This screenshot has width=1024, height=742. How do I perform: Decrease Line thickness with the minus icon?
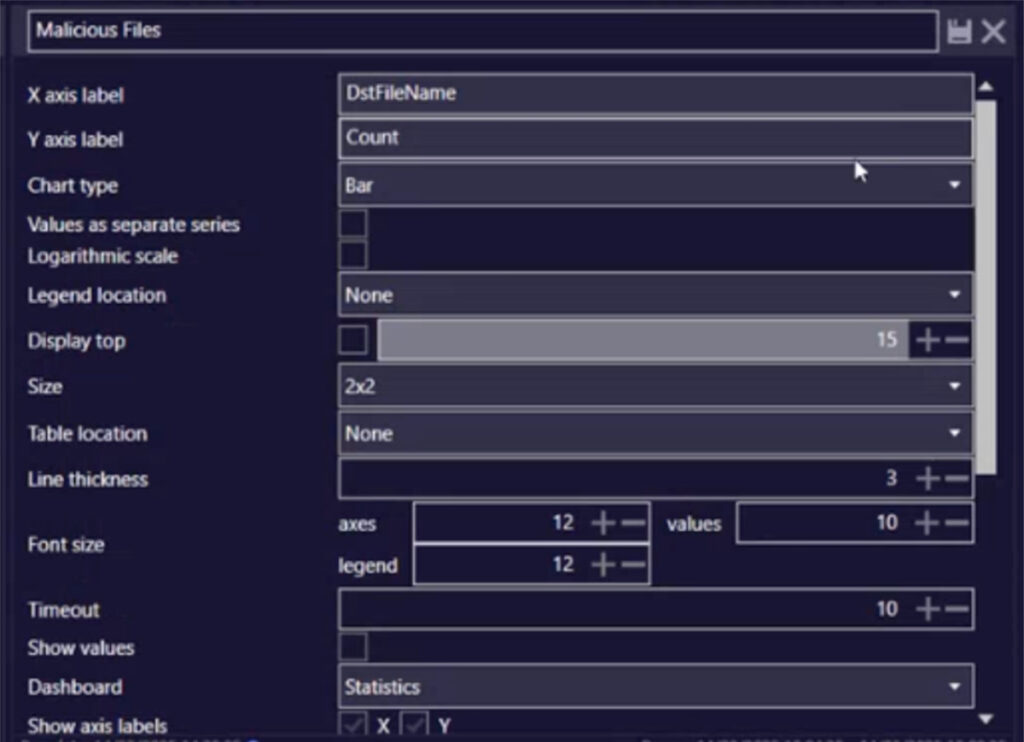coord(957,478)
